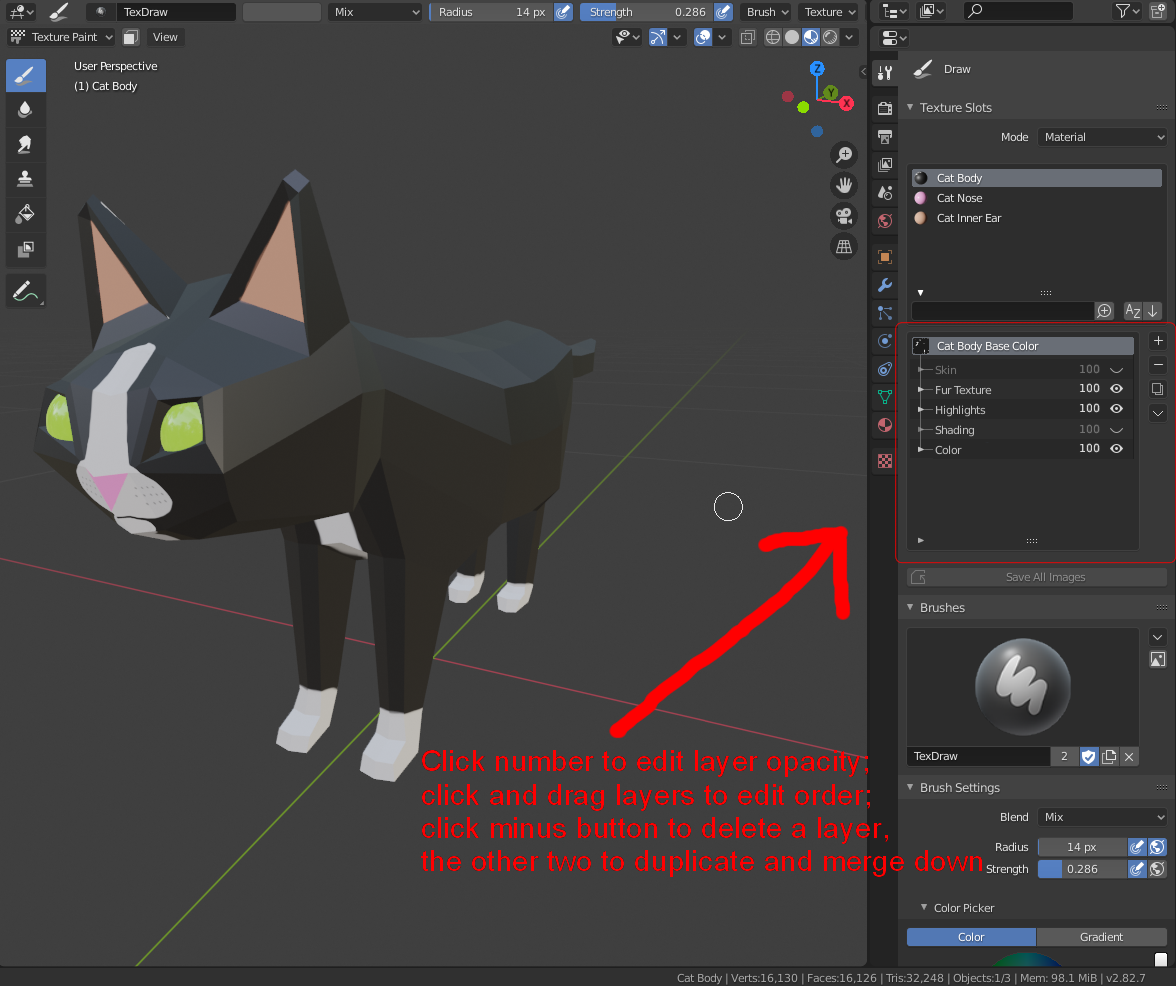Switch perspective/orthographic grid icon

(x=844, y=246)
